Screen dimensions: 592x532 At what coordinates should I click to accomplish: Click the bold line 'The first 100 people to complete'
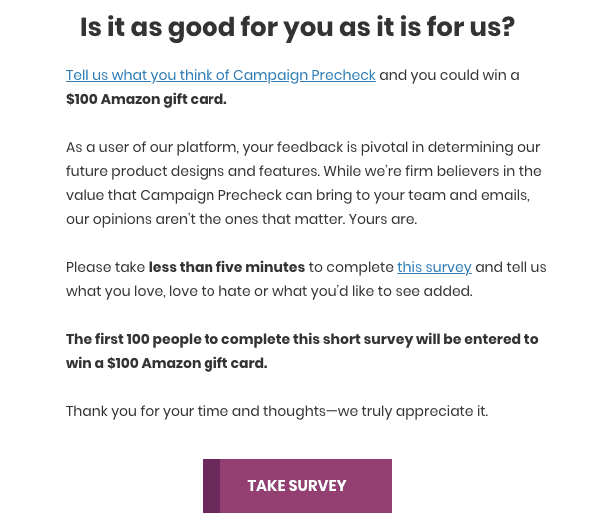coord(302,339)
